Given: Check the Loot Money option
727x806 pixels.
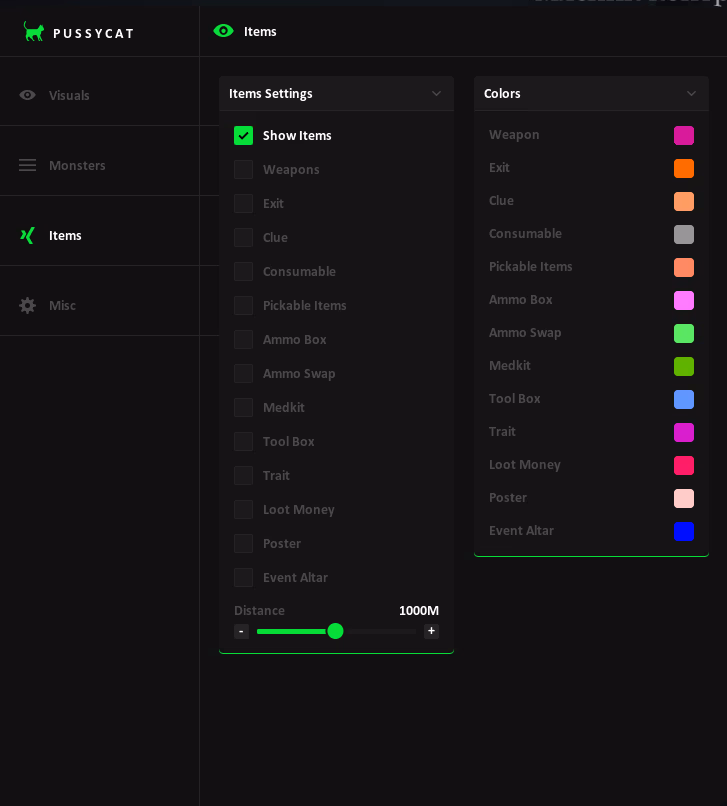Looking at the screenshot, I should pos(243,509).
